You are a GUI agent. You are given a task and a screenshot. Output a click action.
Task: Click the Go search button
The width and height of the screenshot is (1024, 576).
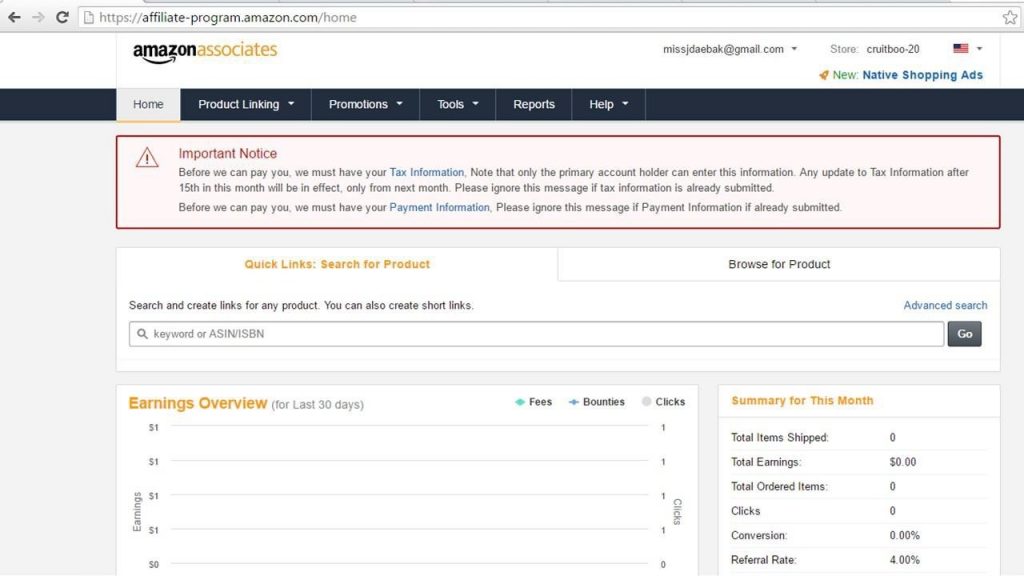[x=965, y=334]
